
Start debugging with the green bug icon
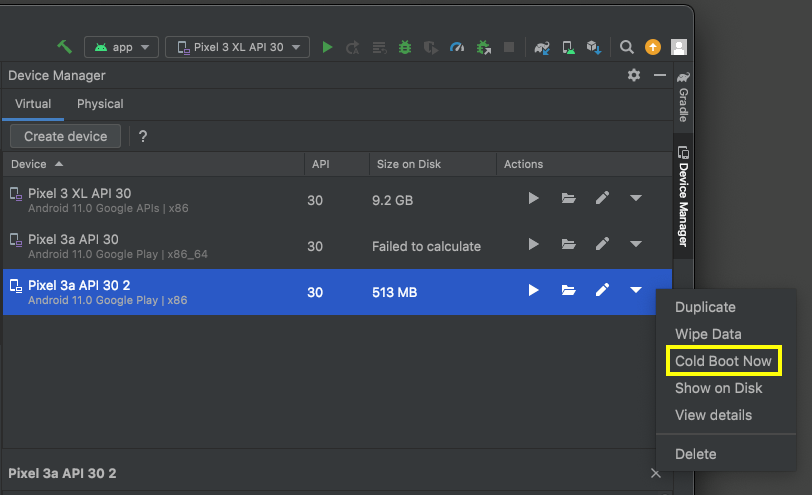[404, 47]
